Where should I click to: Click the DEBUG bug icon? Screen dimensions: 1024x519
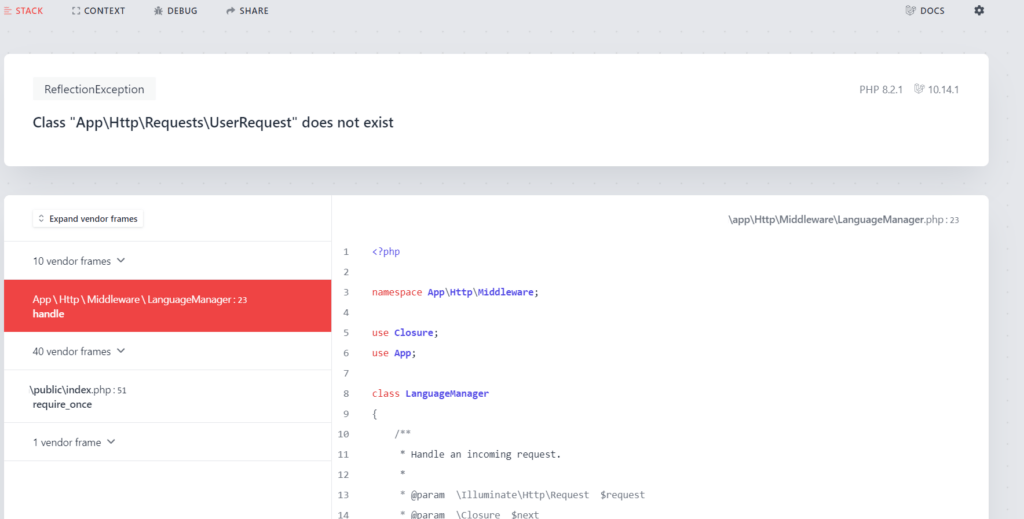click(x=159, y=11)
